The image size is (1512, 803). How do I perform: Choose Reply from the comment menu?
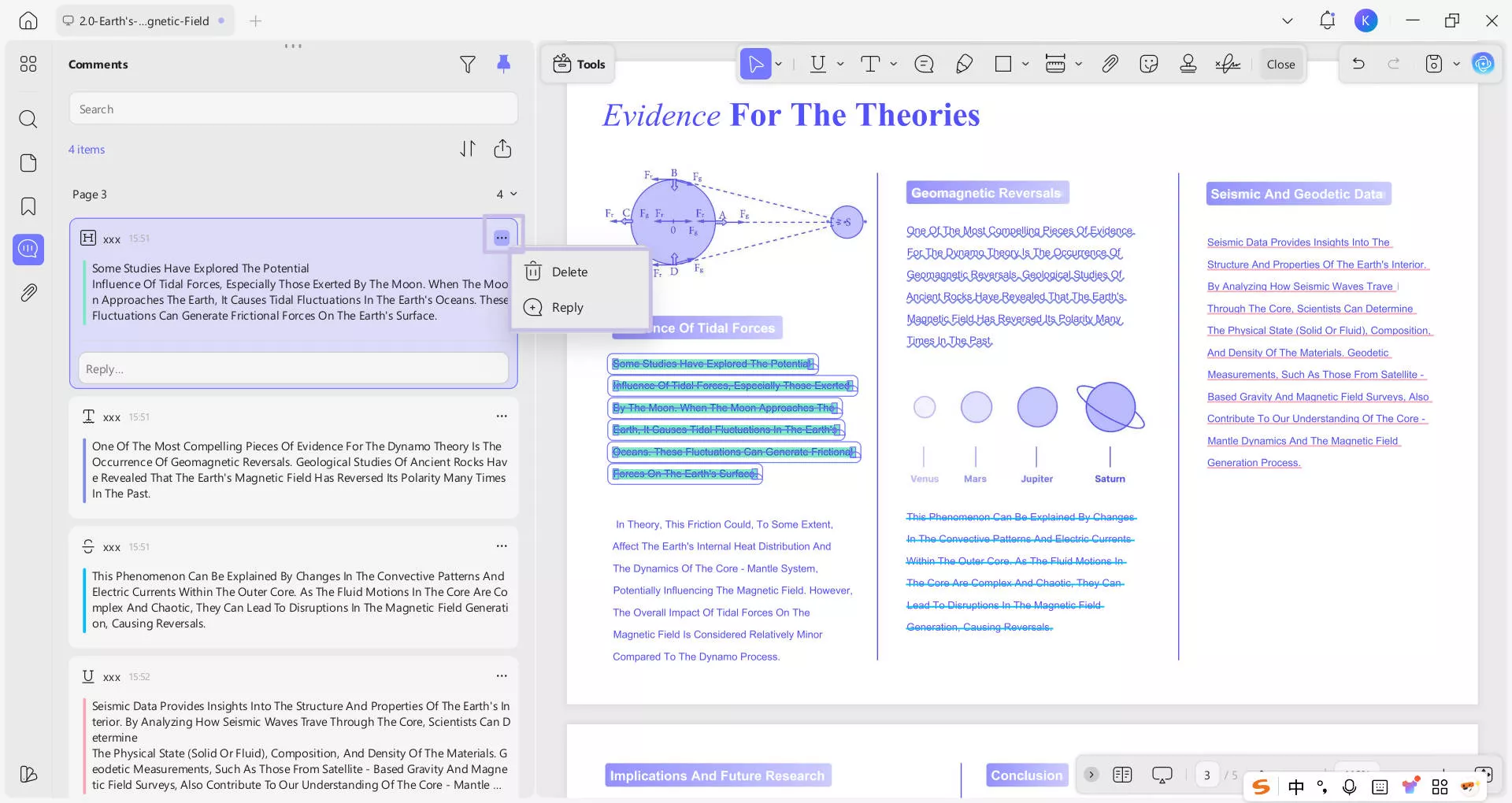pyautogui.click(x=580, y=307)
